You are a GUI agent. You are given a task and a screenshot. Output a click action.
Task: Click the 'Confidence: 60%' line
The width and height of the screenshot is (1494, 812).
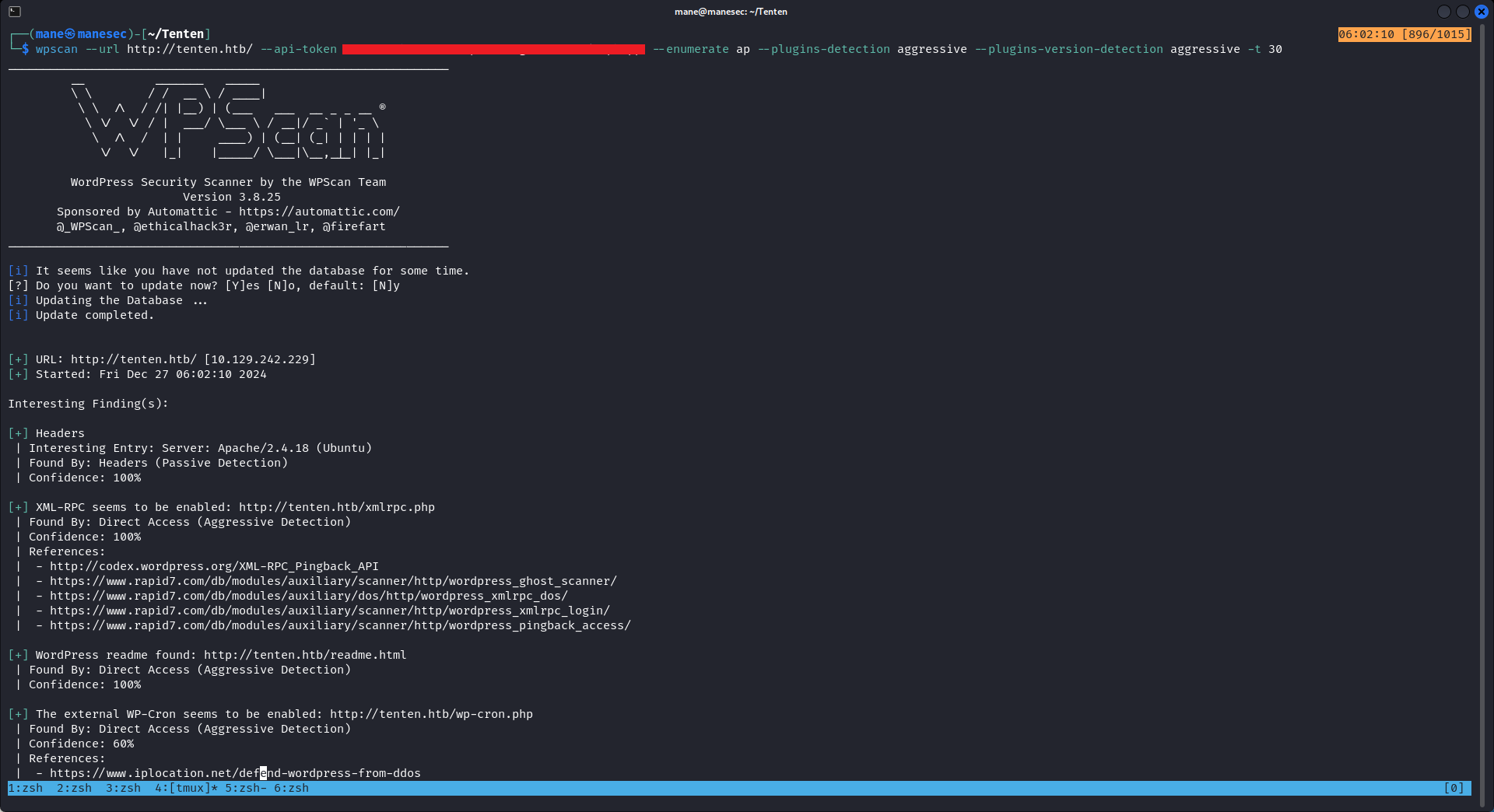[82, 744]
